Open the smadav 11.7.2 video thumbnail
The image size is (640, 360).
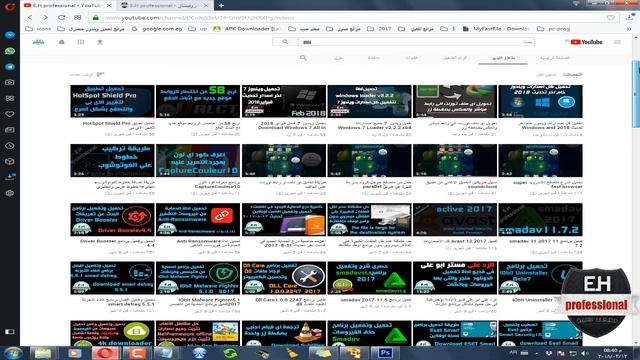(540, 220)
